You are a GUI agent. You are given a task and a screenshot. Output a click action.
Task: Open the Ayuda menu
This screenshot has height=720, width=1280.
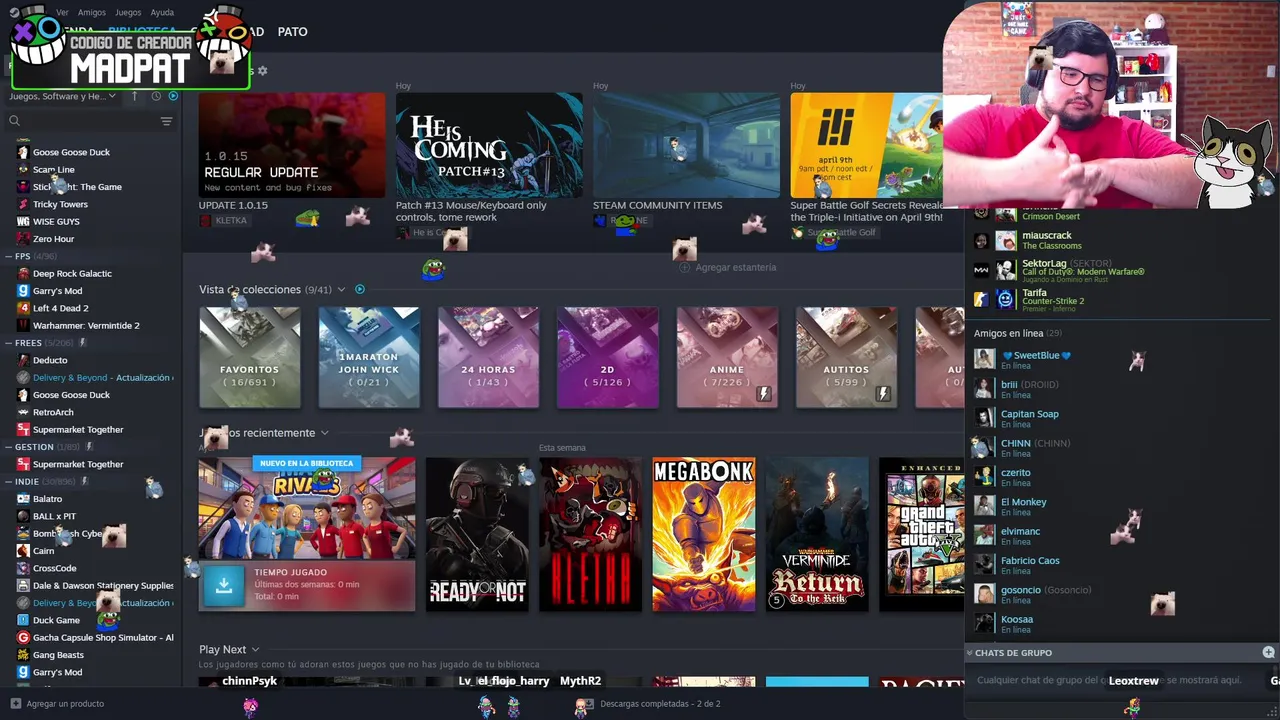coord(162,12)
